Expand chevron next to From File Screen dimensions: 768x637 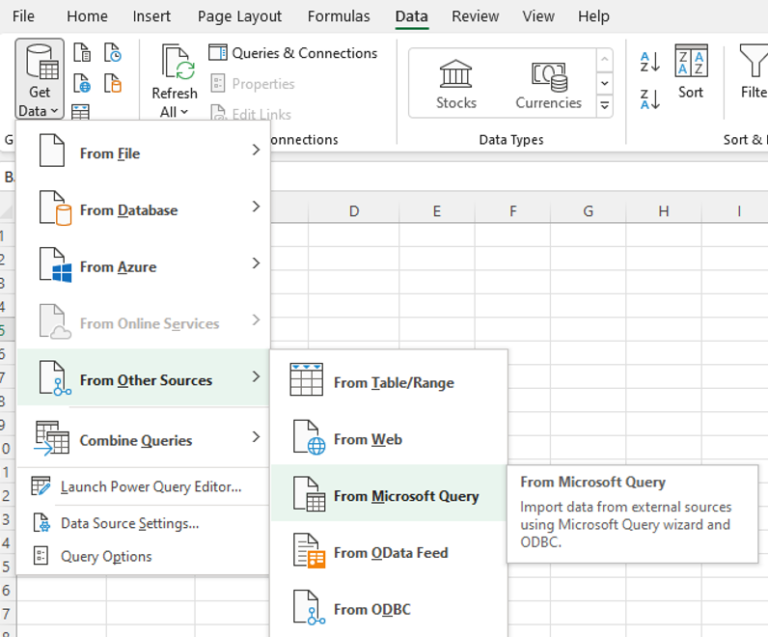[x=256, y=150]
